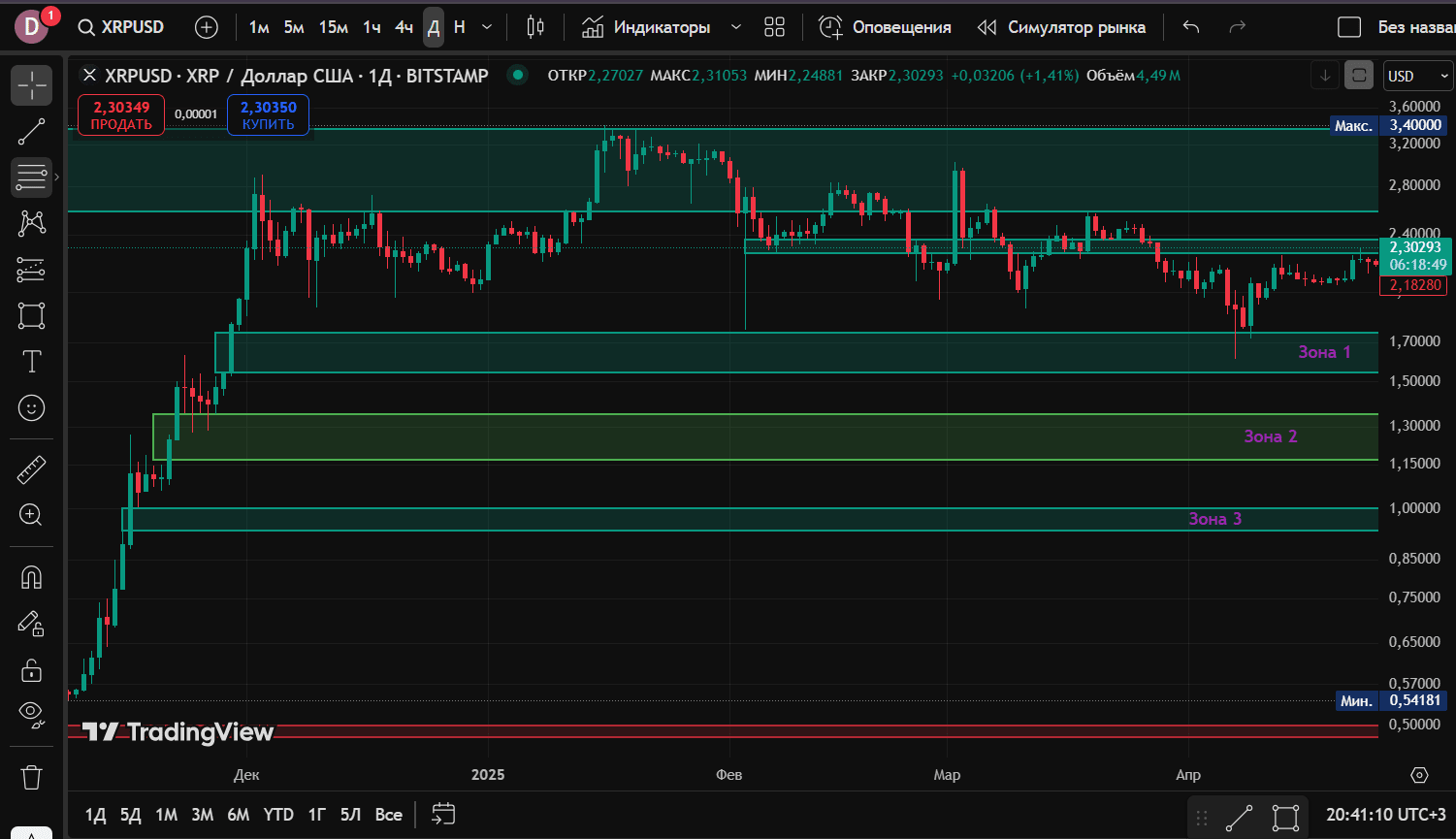
Task: Select the 6M date range
Action: [238, 815]
